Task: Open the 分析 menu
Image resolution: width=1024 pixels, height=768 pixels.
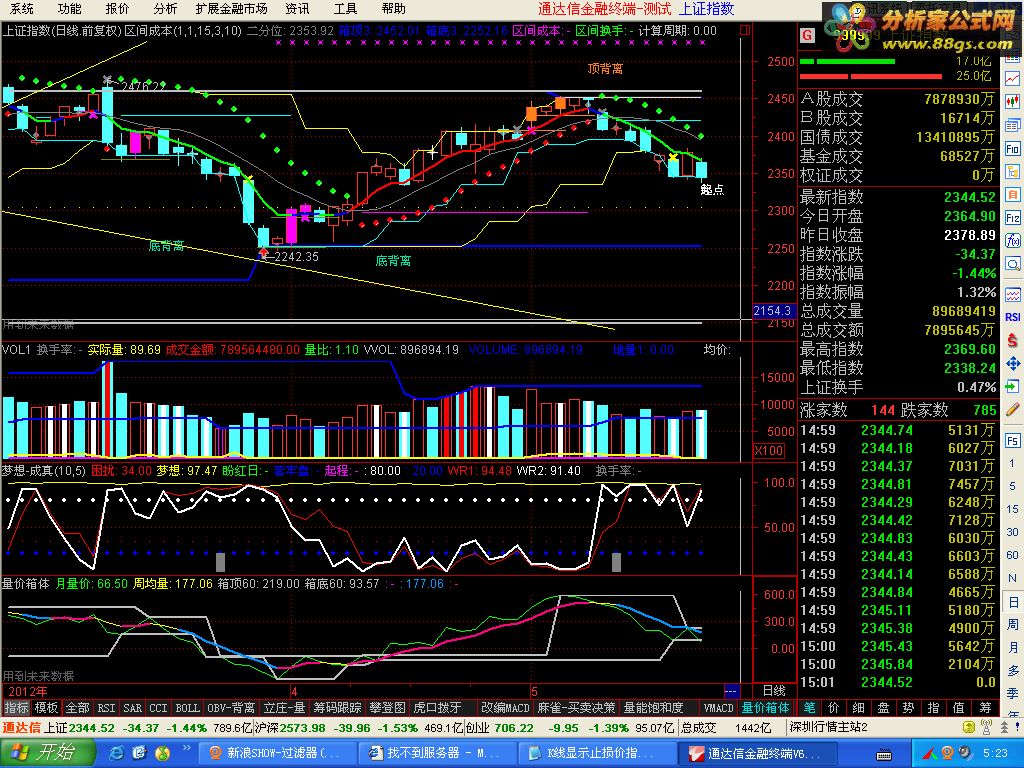Action: click(165, 8)
